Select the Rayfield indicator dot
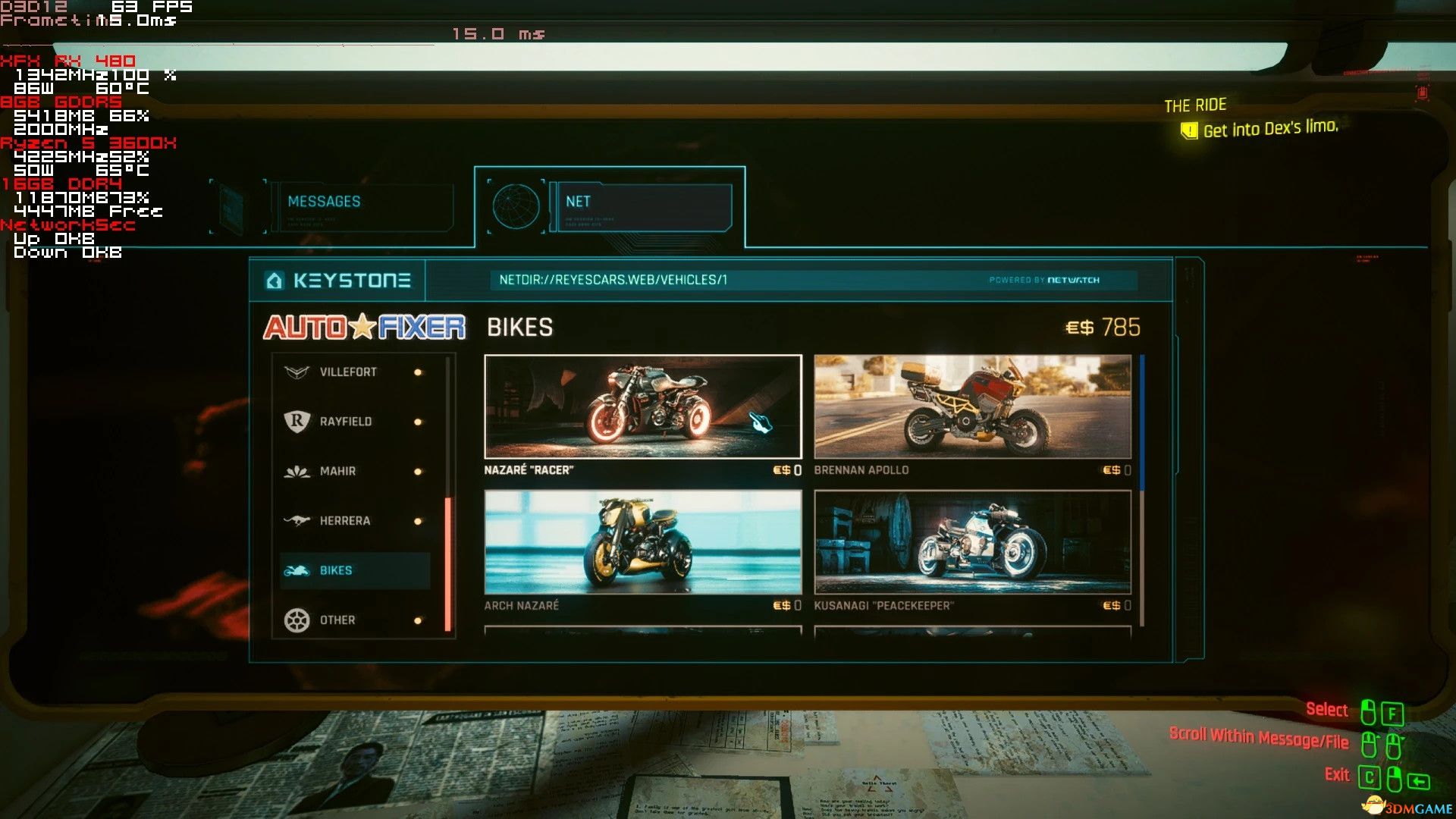The height and width of the screenshot is (819, 1456). pyautogui.click(x=418, y=422)
